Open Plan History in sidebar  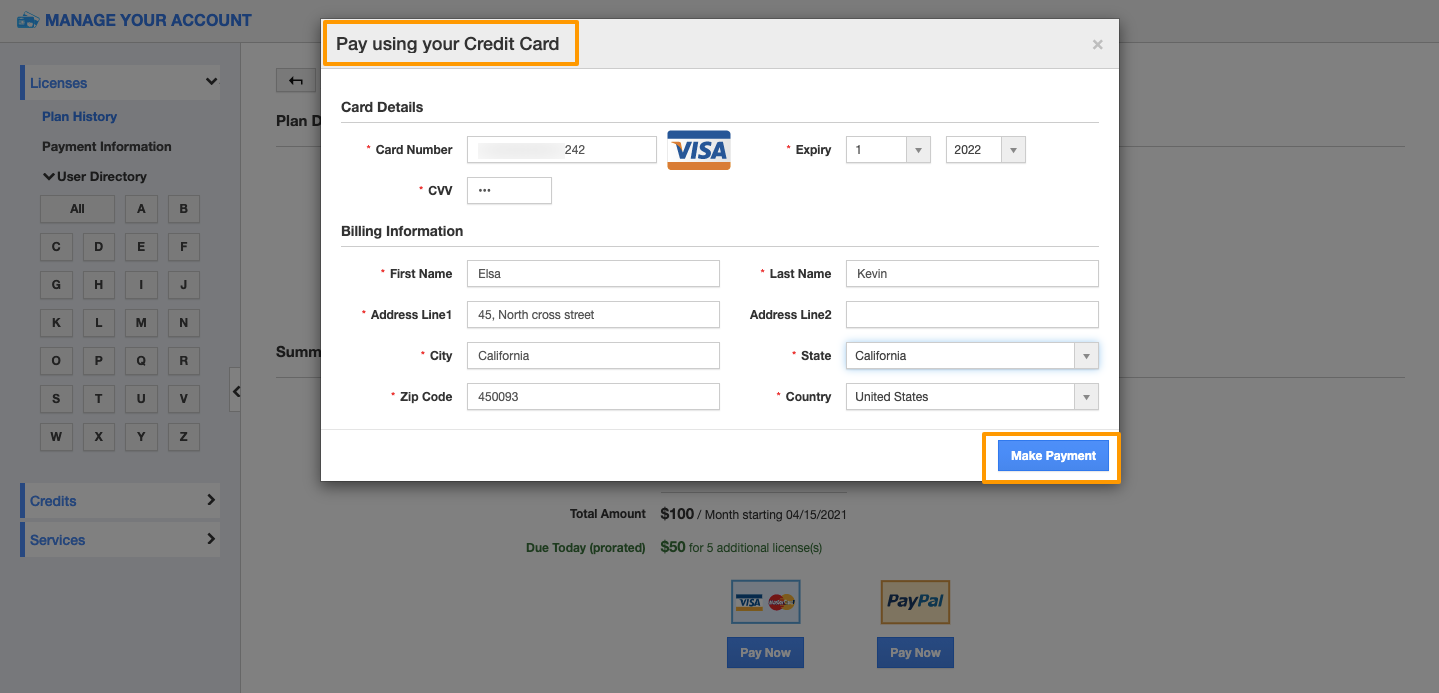79,117
